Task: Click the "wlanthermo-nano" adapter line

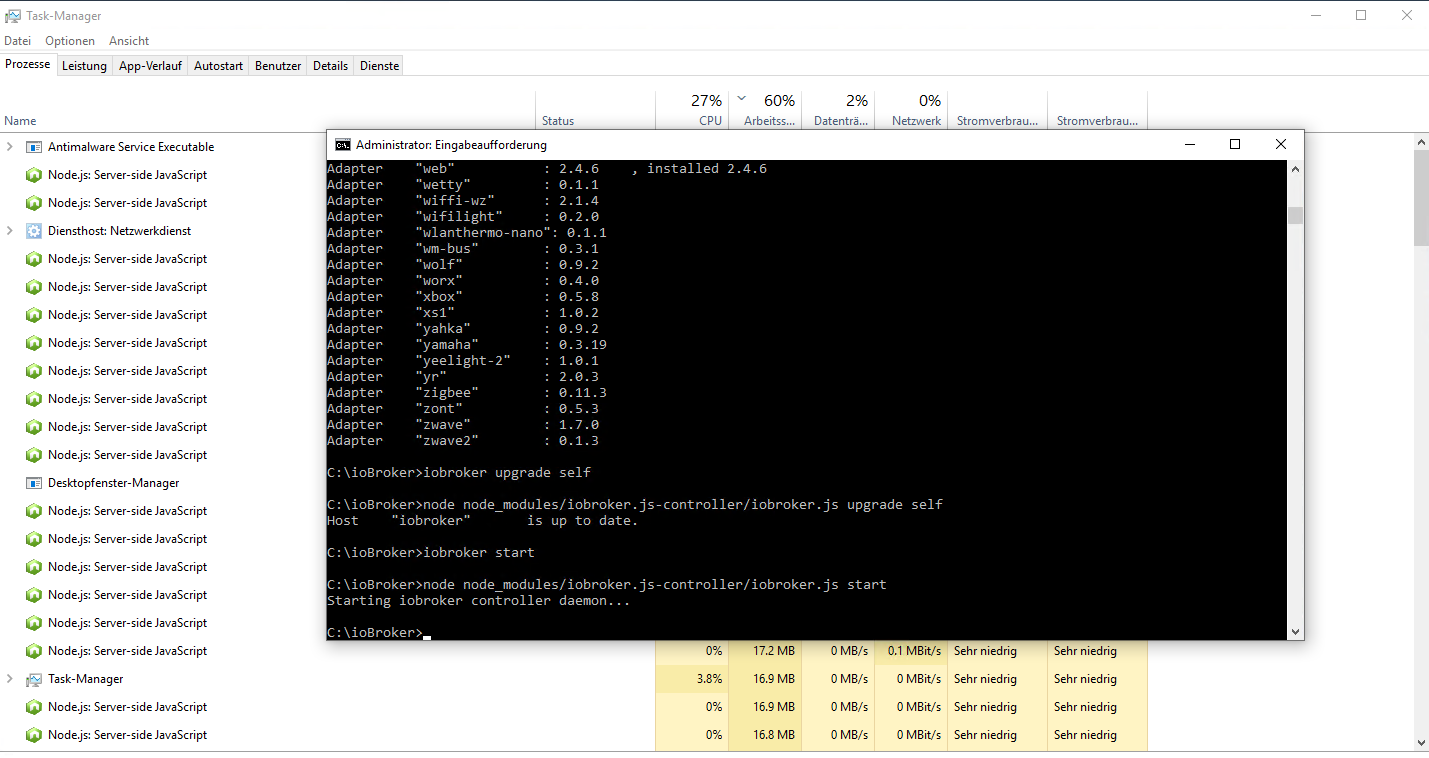Action: pos(466,233)
